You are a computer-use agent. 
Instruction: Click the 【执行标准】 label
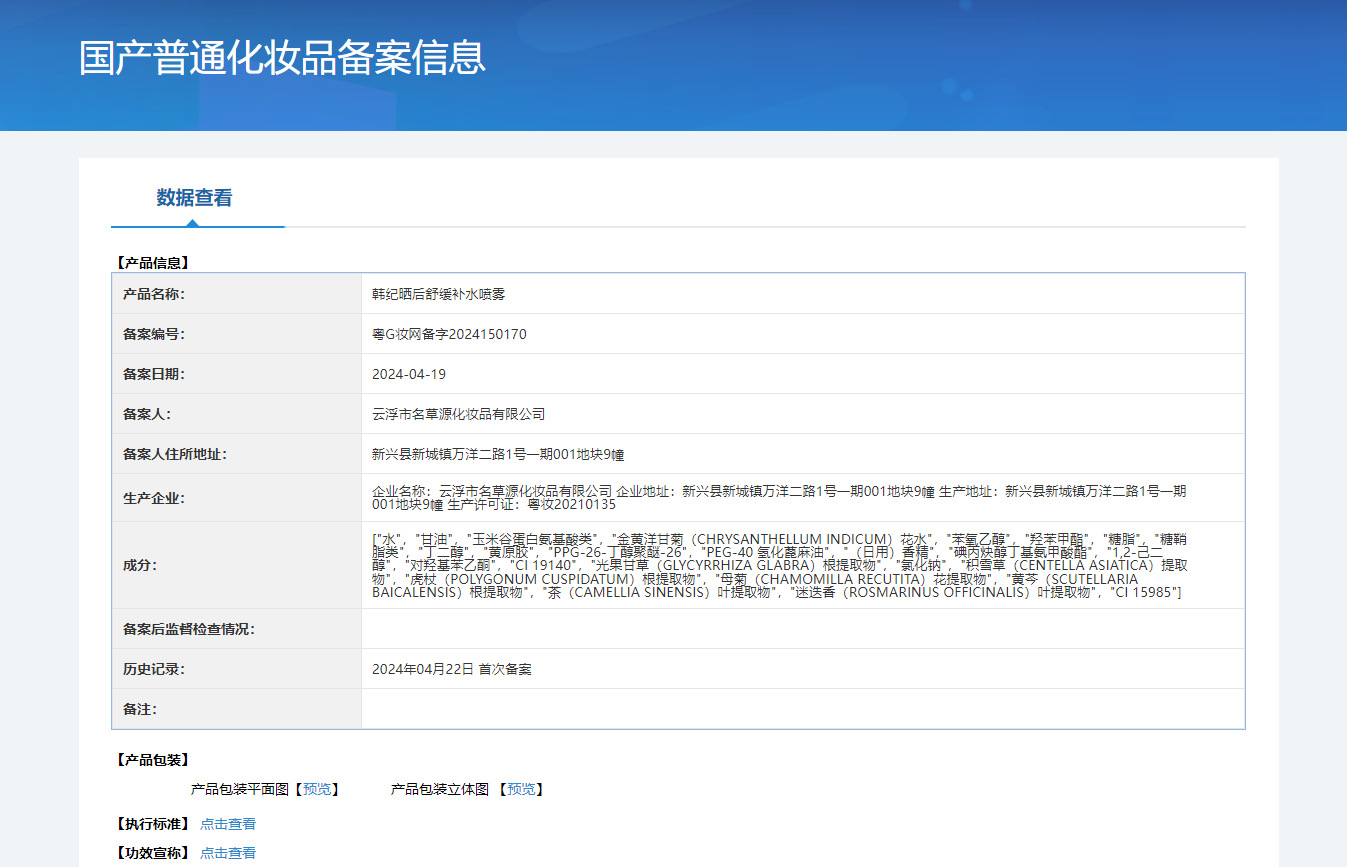coord(151,824)
